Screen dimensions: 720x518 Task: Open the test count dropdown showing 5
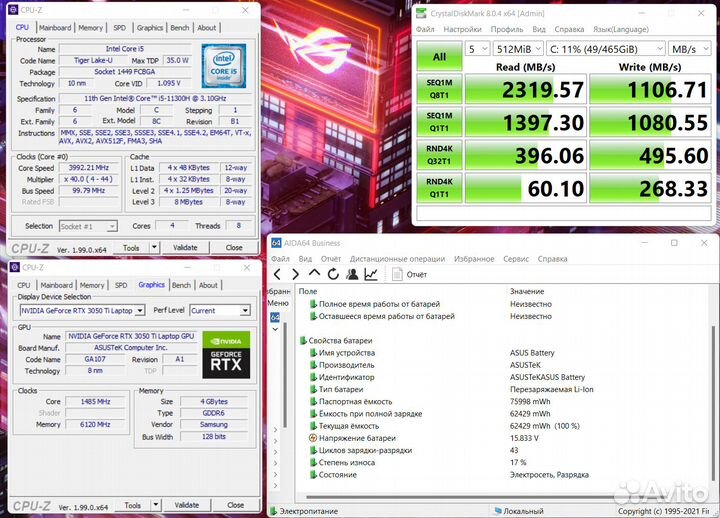coord(478,49)
